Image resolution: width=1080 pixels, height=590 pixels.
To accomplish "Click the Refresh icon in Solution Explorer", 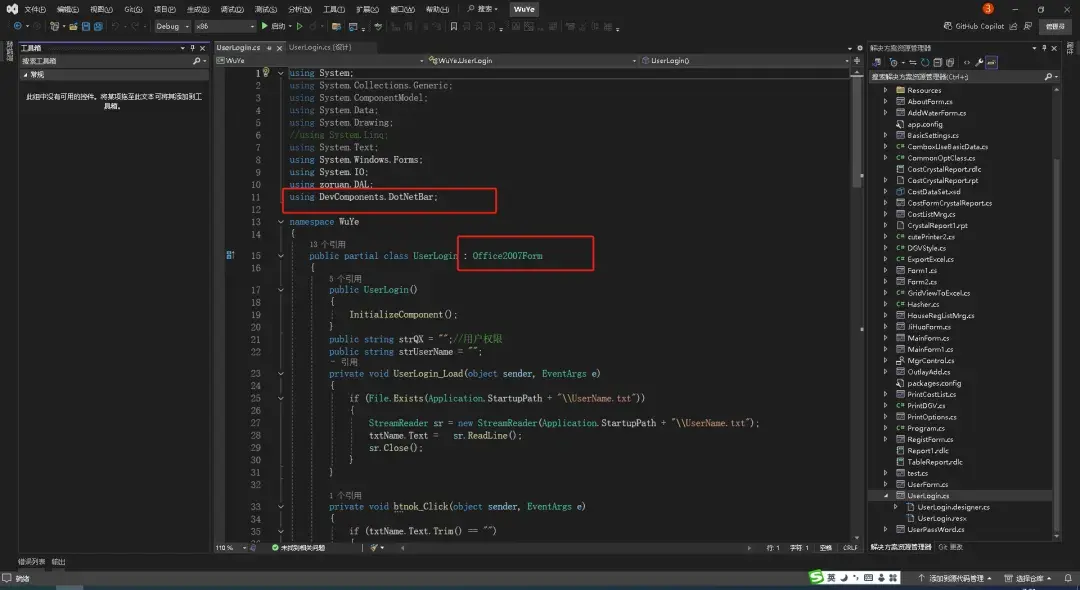I will click(925, 62).
